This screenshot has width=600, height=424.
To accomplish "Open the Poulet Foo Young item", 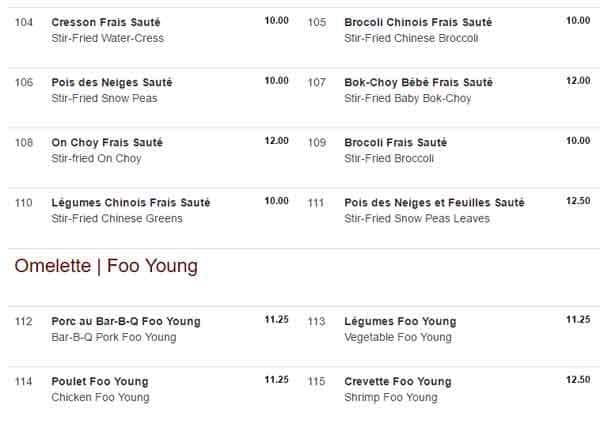I will (99, 381).
